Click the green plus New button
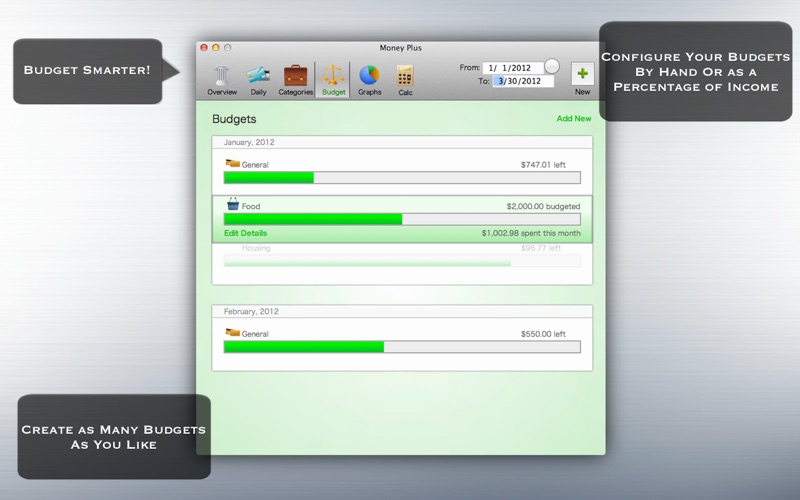 582,74
